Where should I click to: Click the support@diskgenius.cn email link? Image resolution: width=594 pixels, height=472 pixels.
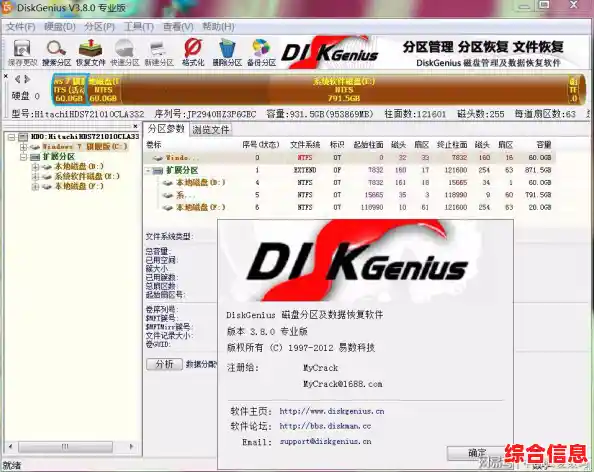point(325,441)
